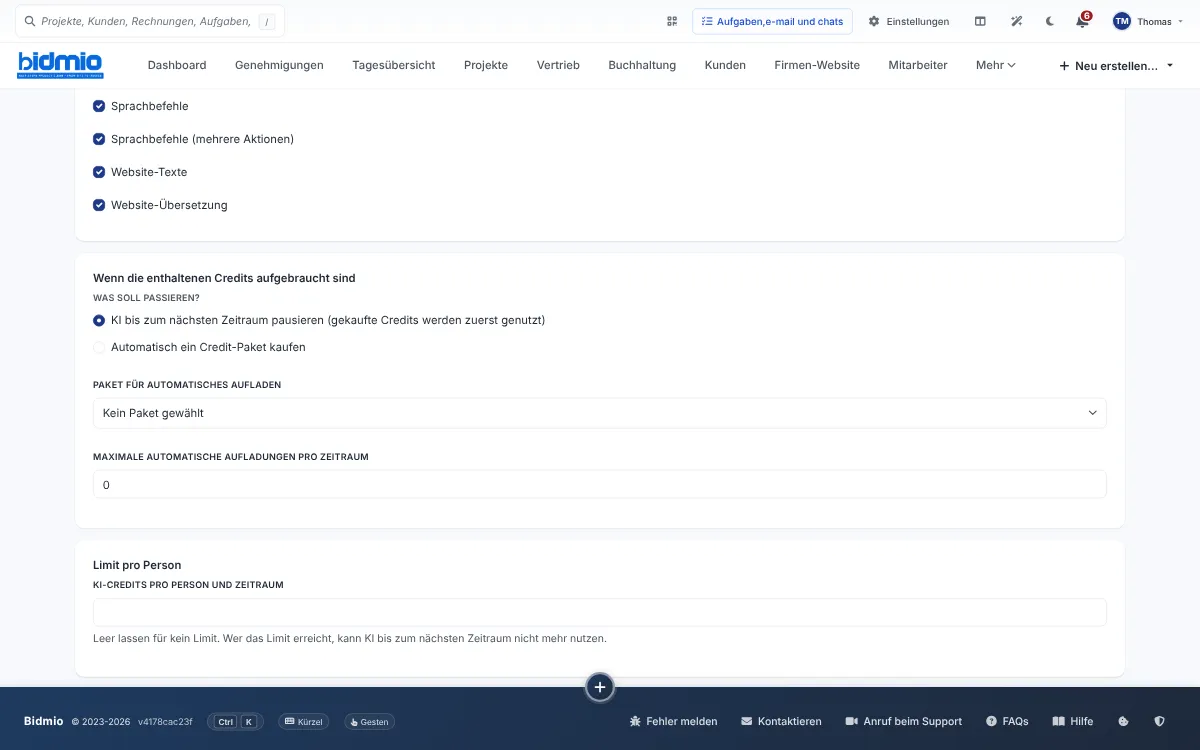Click the round plus button above the footer
The width and height of the screenshot is (1200, 750).
pyautogui.click(x=600, y=687)
